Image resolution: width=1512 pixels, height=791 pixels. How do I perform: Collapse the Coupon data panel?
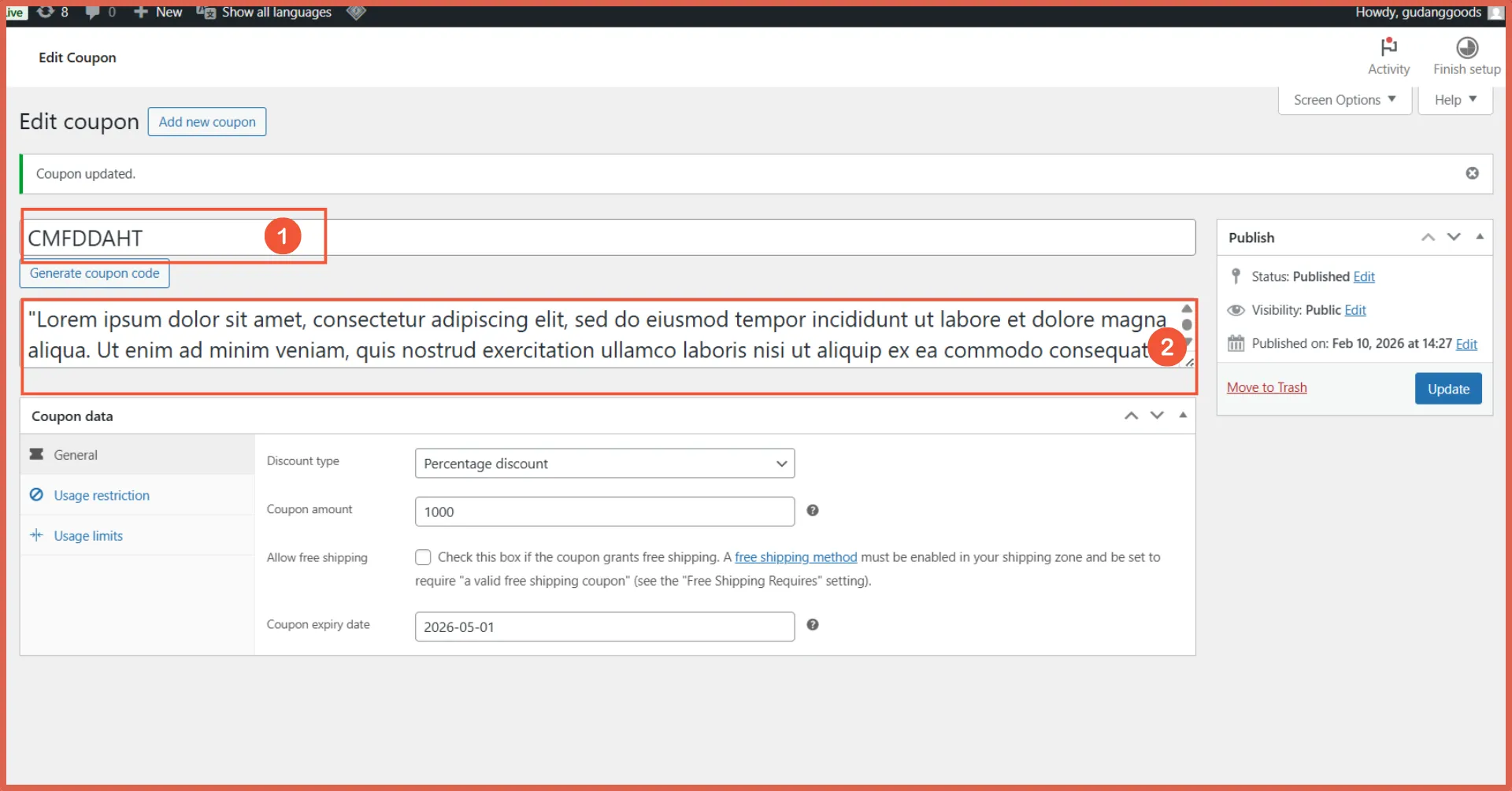pos(1183,416)
